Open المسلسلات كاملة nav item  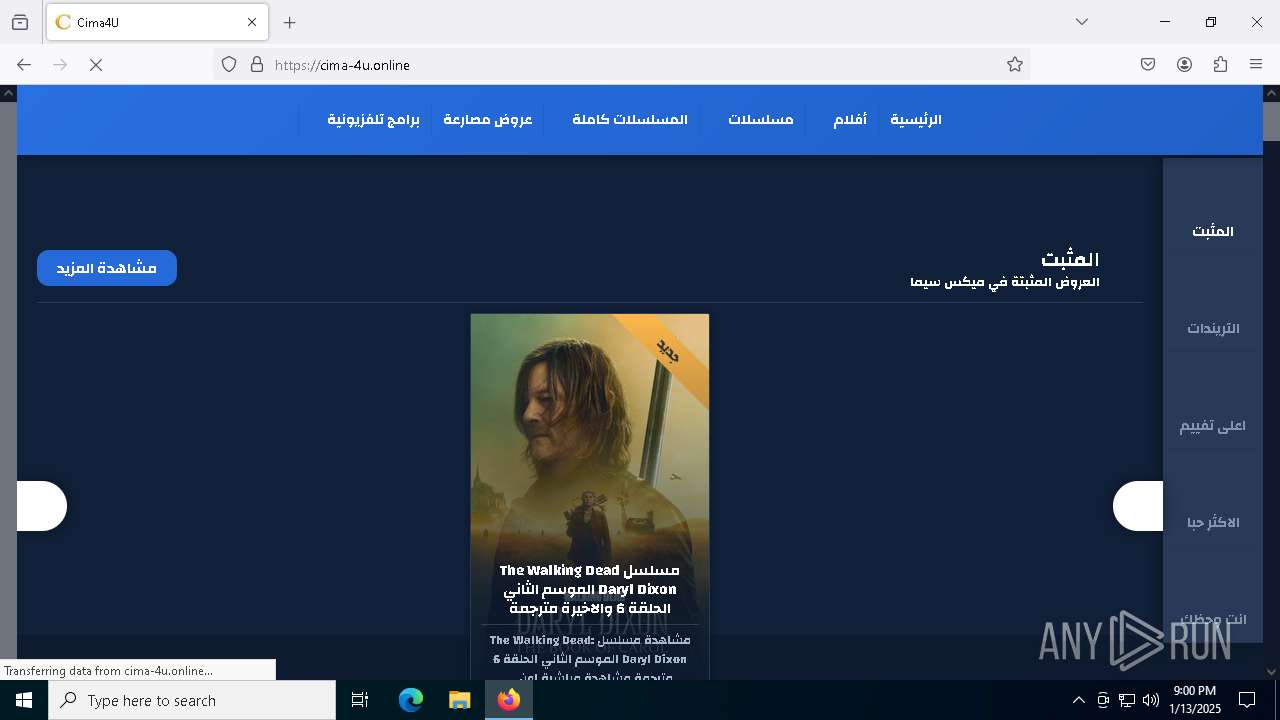(x=630, y=120)
